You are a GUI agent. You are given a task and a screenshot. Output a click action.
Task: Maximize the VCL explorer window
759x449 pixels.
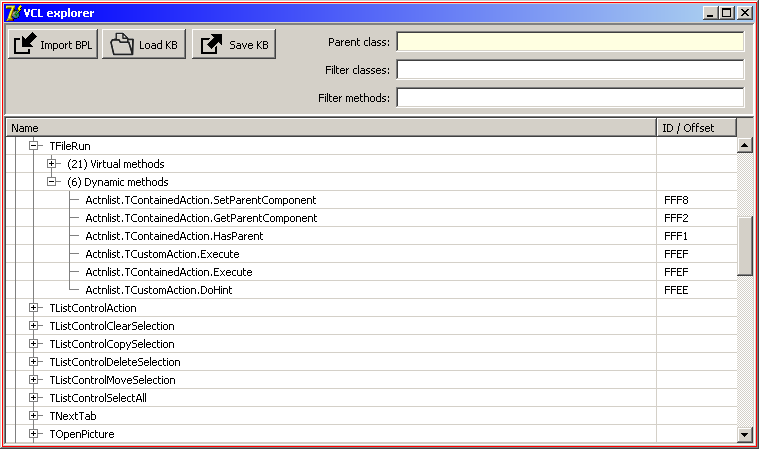pos(727,13)
